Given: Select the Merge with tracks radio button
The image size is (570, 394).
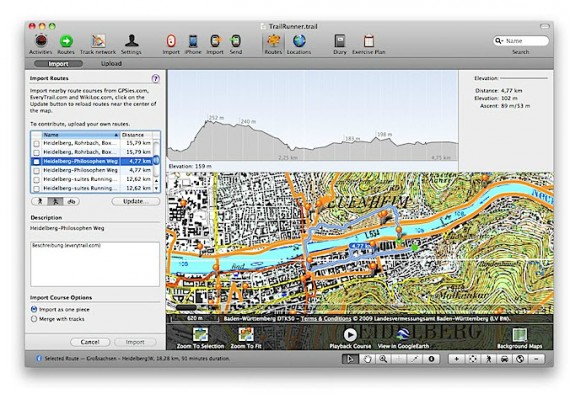Looking at the screenshot, I should [x=34, y=319].
